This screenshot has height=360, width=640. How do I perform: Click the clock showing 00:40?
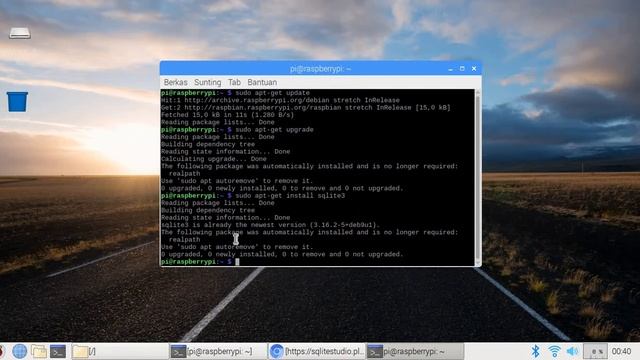621,351
